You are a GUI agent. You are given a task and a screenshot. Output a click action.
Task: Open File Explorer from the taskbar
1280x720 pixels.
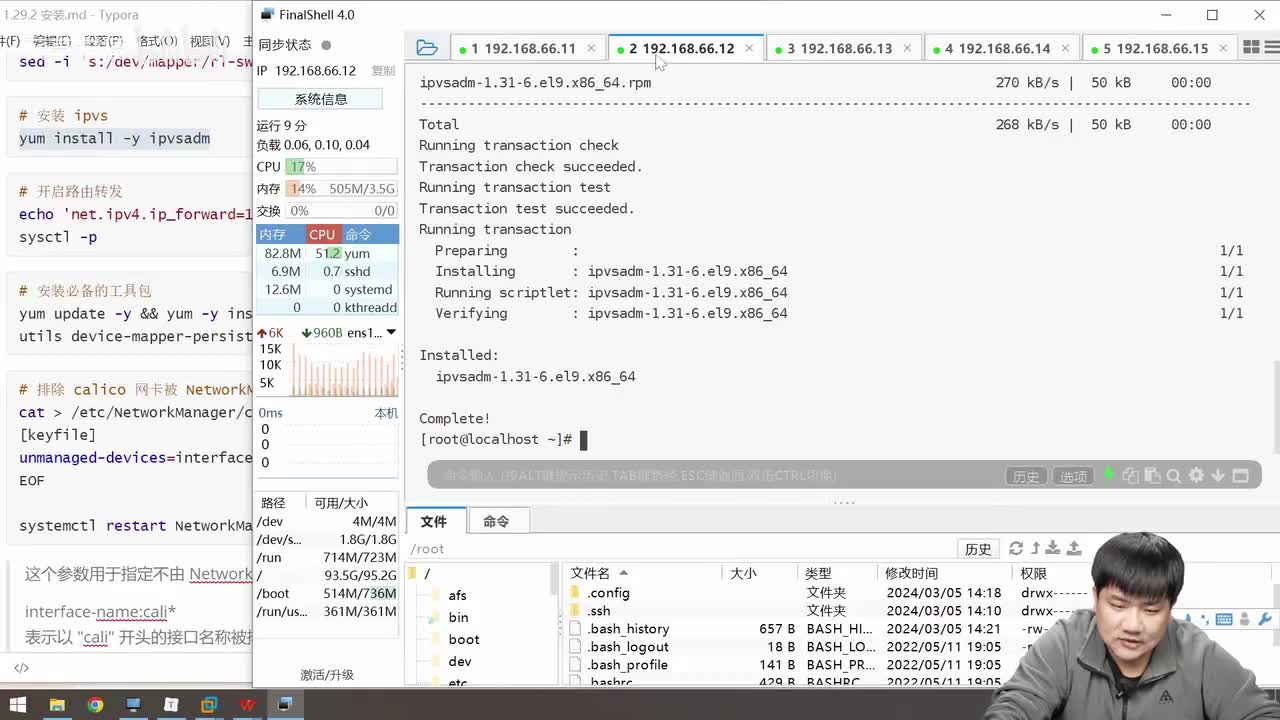click(x=57, y=705)
